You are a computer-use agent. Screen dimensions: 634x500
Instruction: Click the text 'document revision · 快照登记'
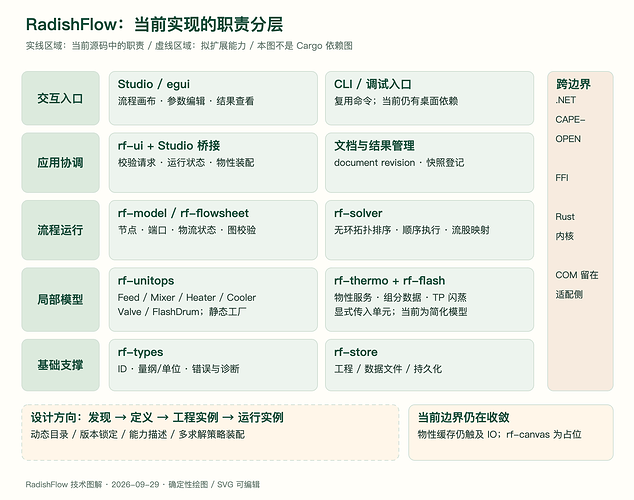pyautogui.click(x=399, y=162)
